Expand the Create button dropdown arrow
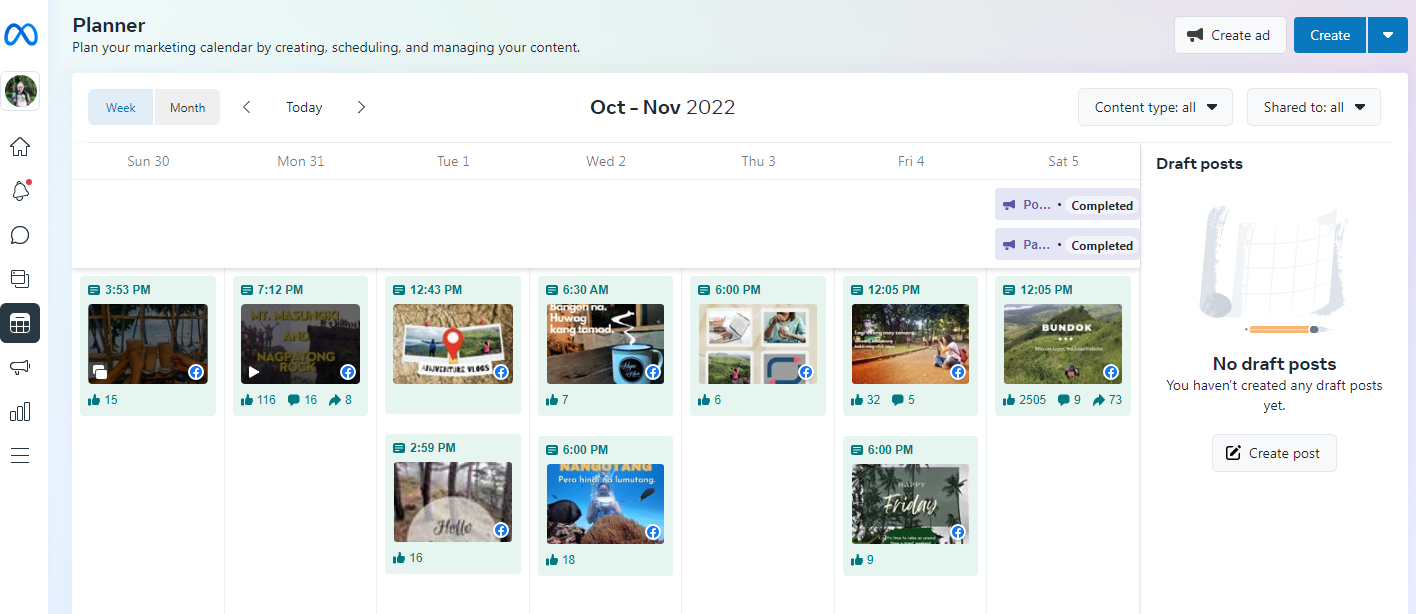The image size is (1416, 614). click(1387, 35)
